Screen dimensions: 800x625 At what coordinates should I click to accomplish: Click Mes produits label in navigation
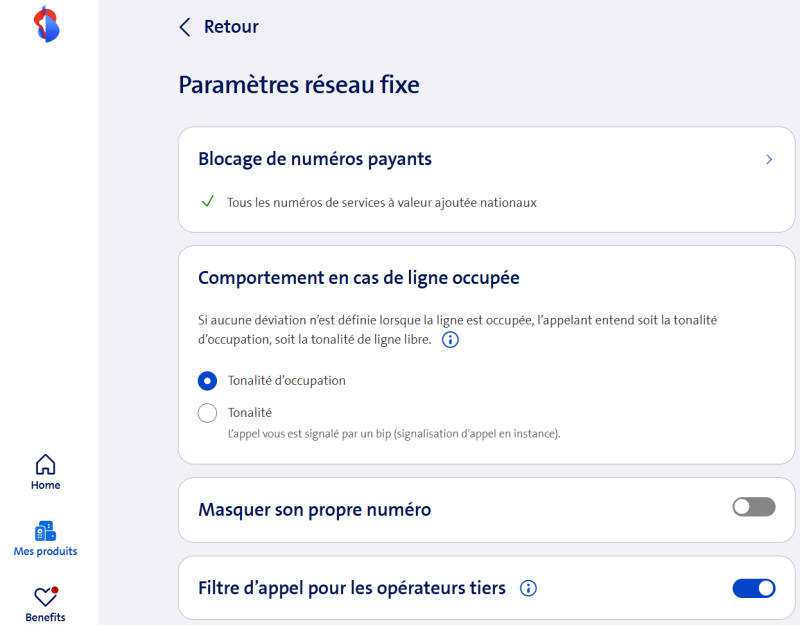coord(45,551)
